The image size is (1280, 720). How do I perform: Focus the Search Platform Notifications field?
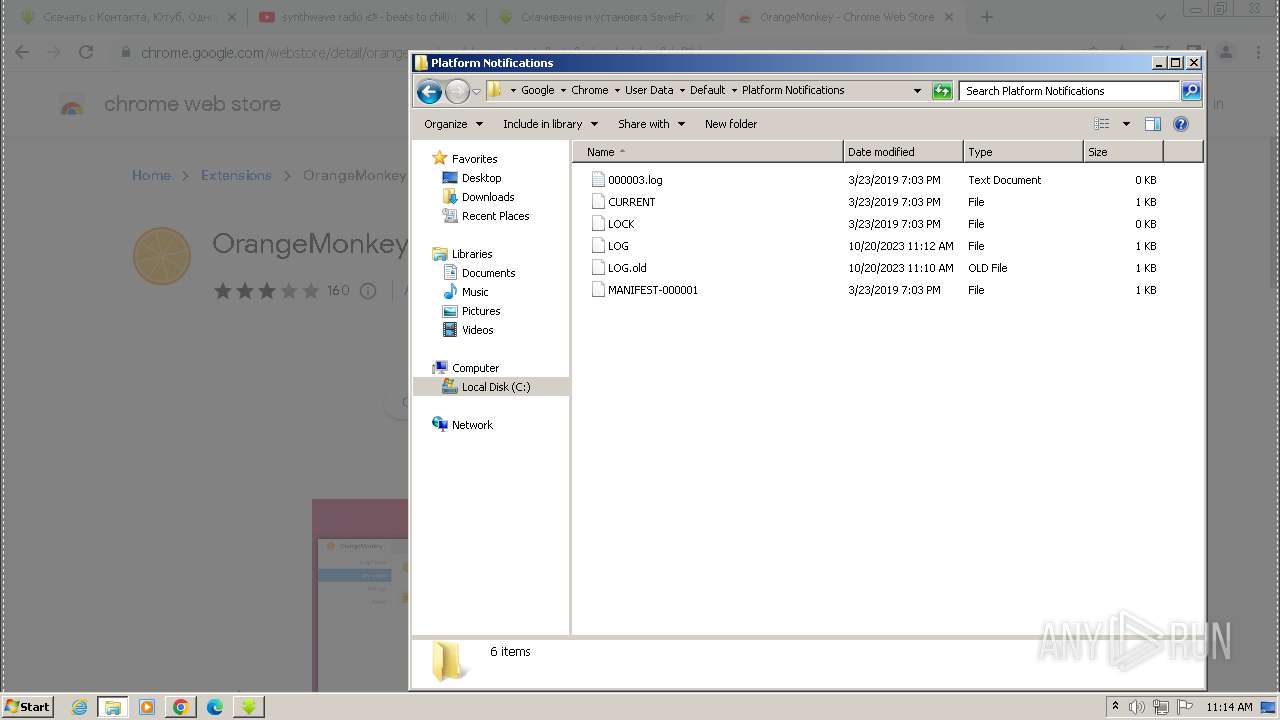[1069, 91]
